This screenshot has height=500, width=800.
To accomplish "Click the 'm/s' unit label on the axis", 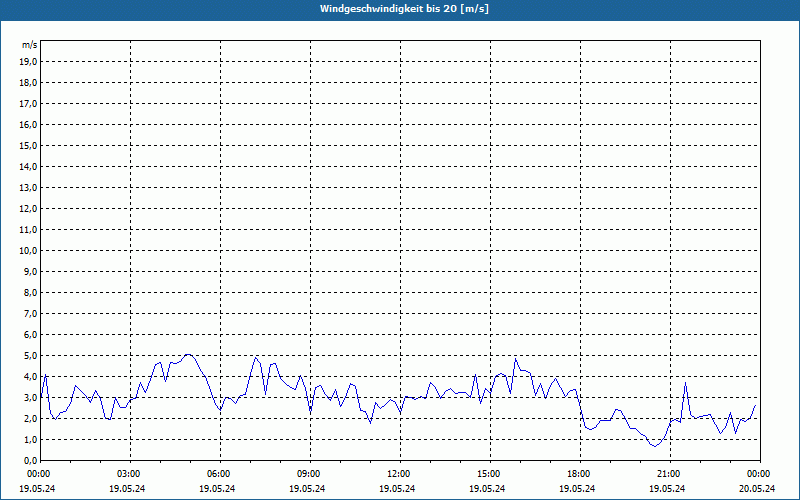I will coord(30,45).
